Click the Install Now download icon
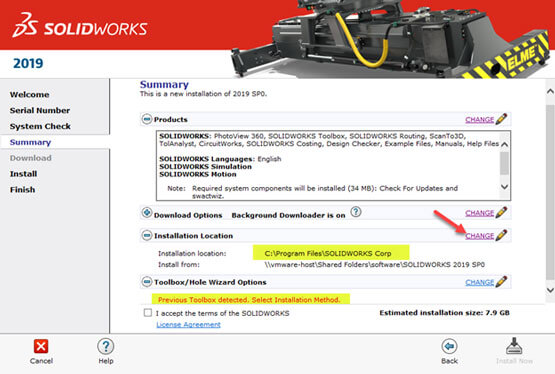Image resolution: width=555 pixels, height=374 pixels. click(514, 346)
